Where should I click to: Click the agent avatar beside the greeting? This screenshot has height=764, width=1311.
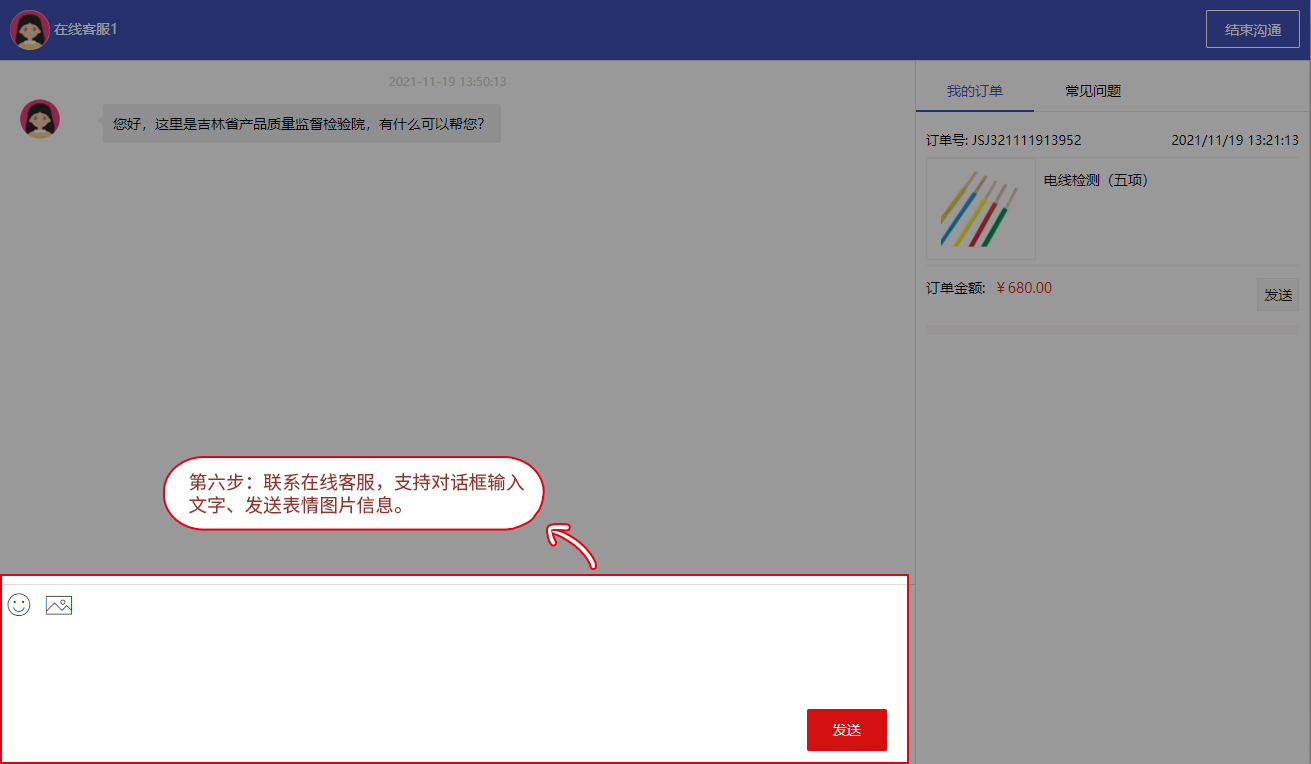(x=40, y=119)
